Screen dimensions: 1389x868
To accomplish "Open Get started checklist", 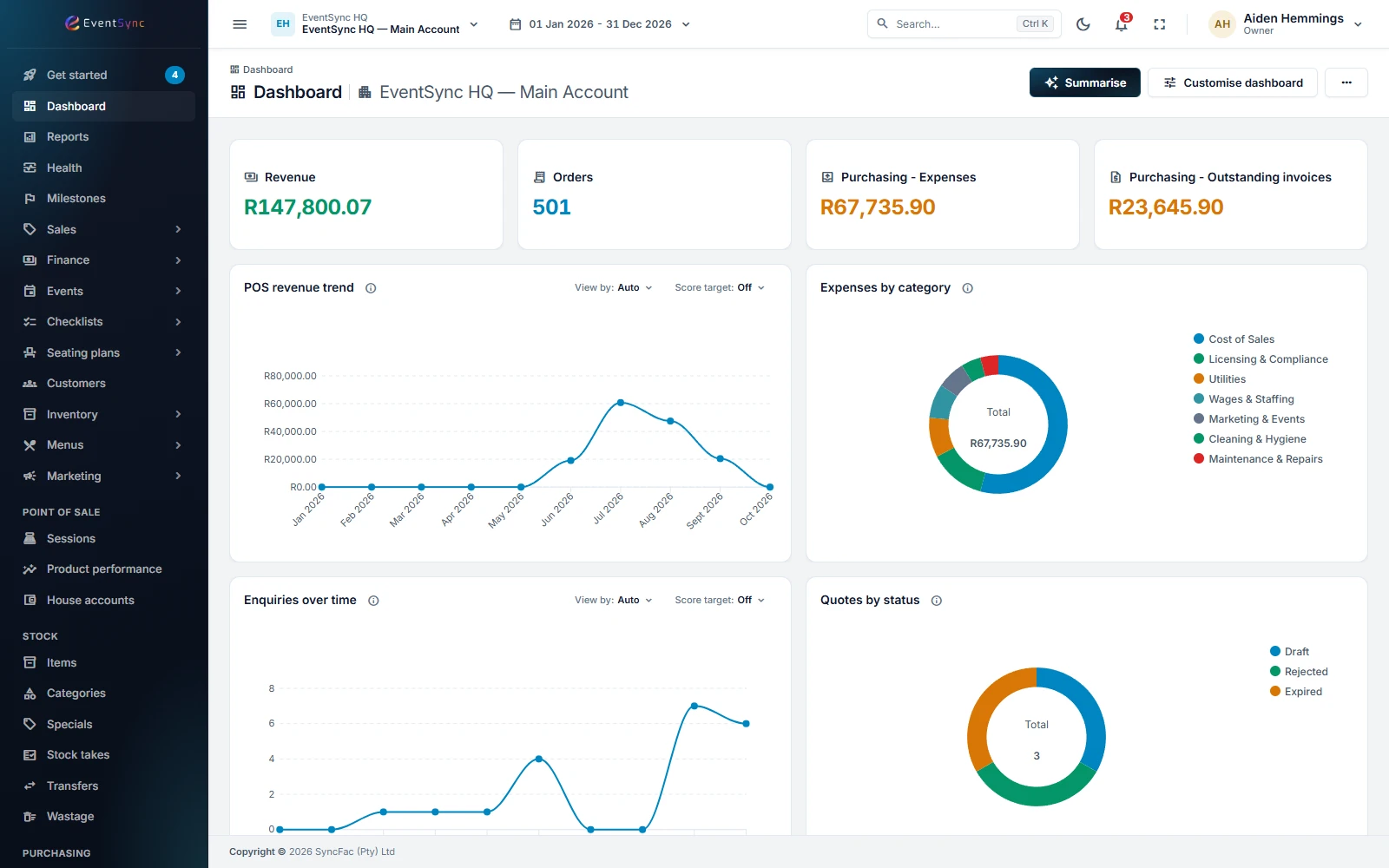I will tap(103, 76).
